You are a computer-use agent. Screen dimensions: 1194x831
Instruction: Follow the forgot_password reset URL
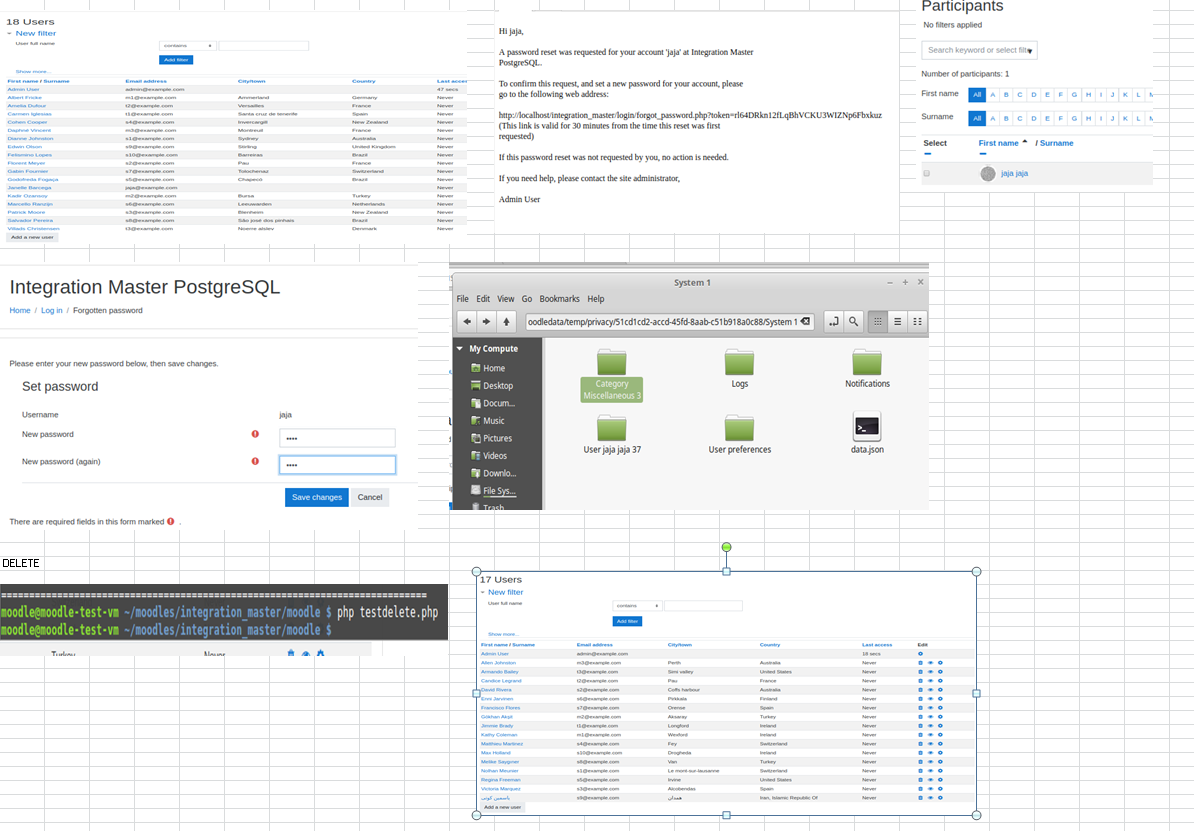click(690, 115)
